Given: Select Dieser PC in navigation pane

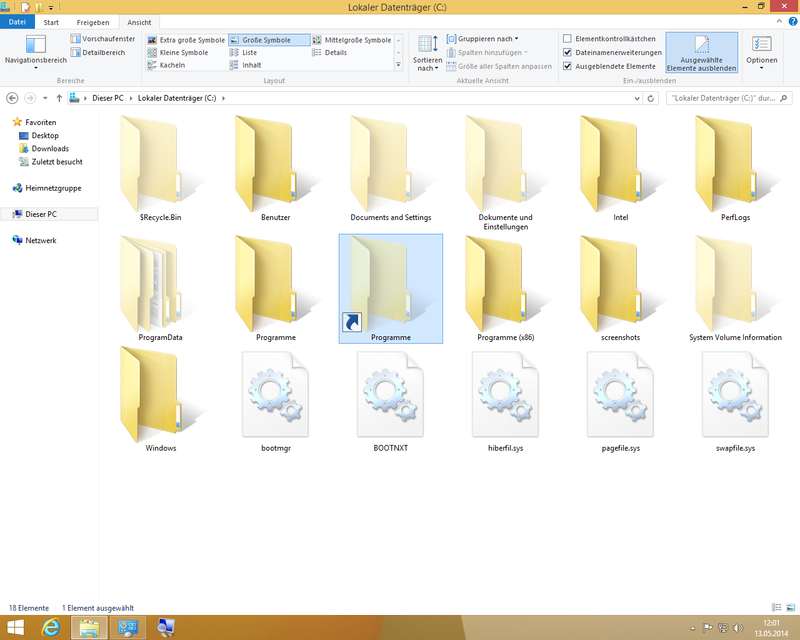Looking at the screenshot, I should tap(35, 214).
